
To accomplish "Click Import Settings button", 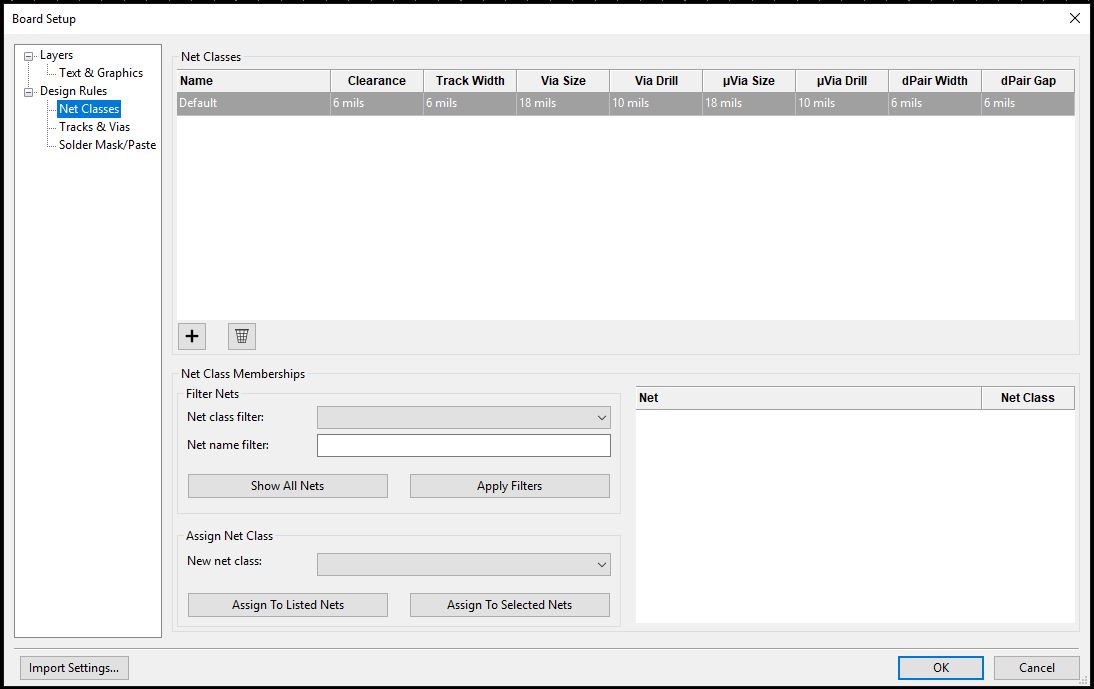I will click(x=74, y=668).
